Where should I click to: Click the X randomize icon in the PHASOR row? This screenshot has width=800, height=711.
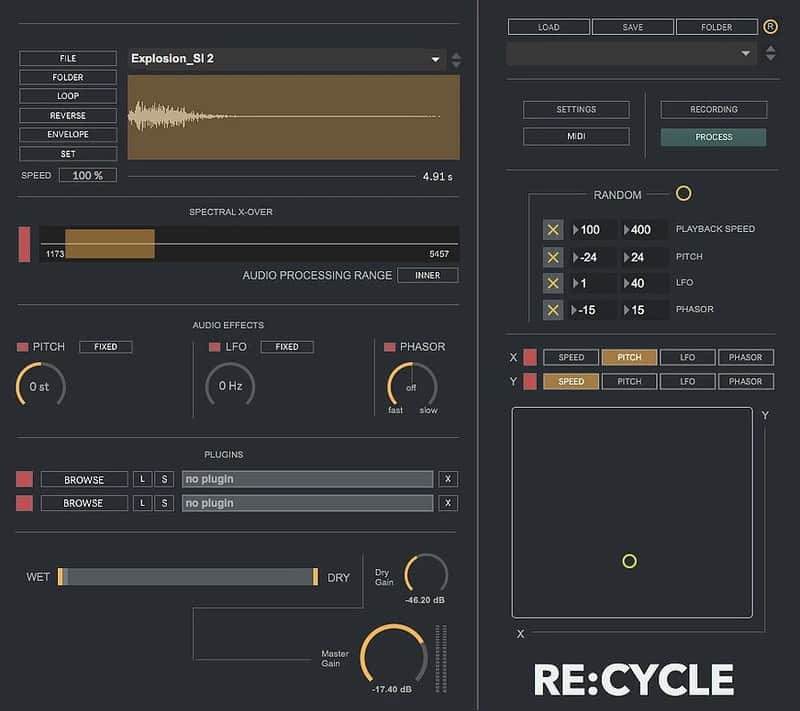pyautogui.click(x=553, y=310)
